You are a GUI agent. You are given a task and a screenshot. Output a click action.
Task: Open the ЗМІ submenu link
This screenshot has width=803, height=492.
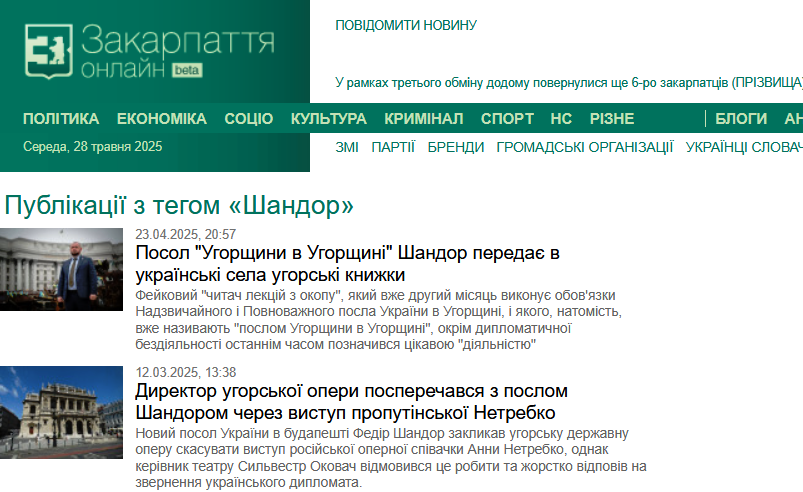pos(347,147)
